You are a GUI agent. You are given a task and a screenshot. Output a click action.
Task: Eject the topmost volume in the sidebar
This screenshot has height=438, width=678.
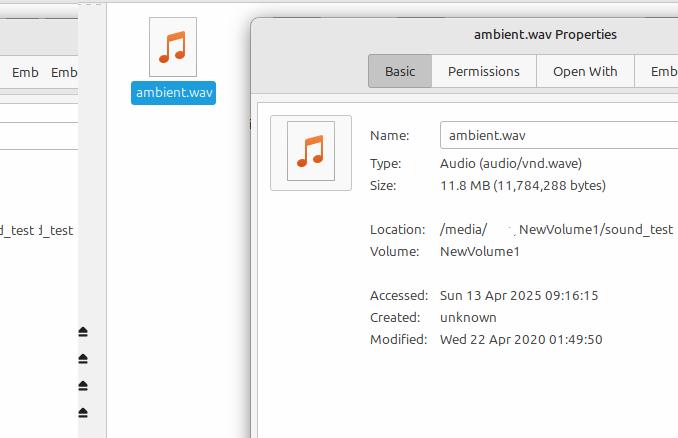[83, 332]
